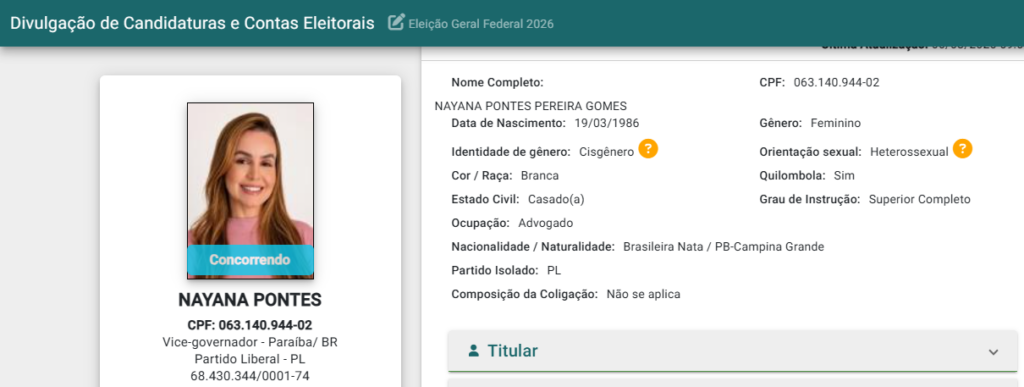Click the NAYANA PONTES name heading

[x=250, y=300]
